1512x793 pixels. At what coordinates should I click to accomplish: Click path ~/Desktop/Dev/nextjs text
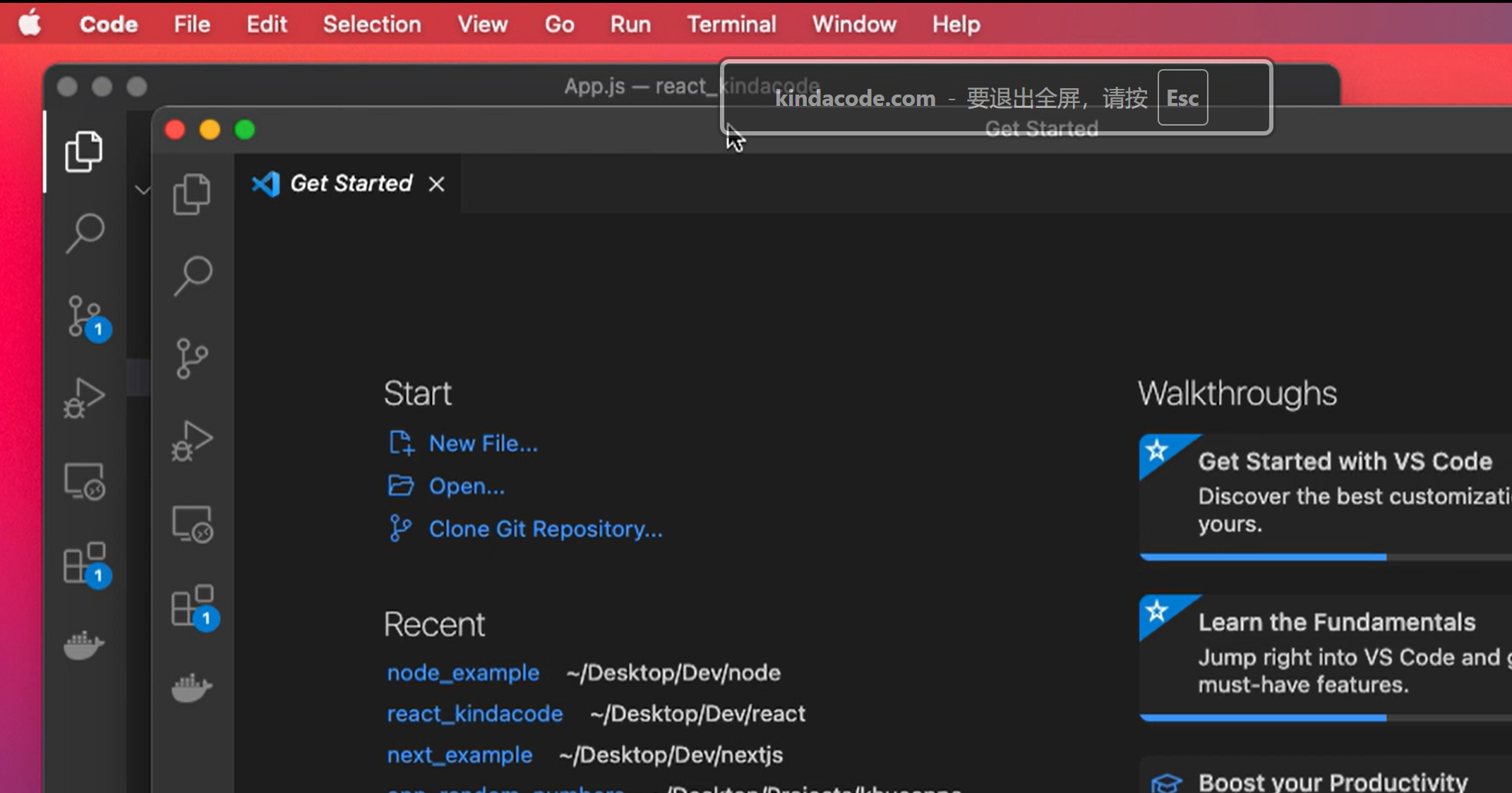(x=671, y=754)
